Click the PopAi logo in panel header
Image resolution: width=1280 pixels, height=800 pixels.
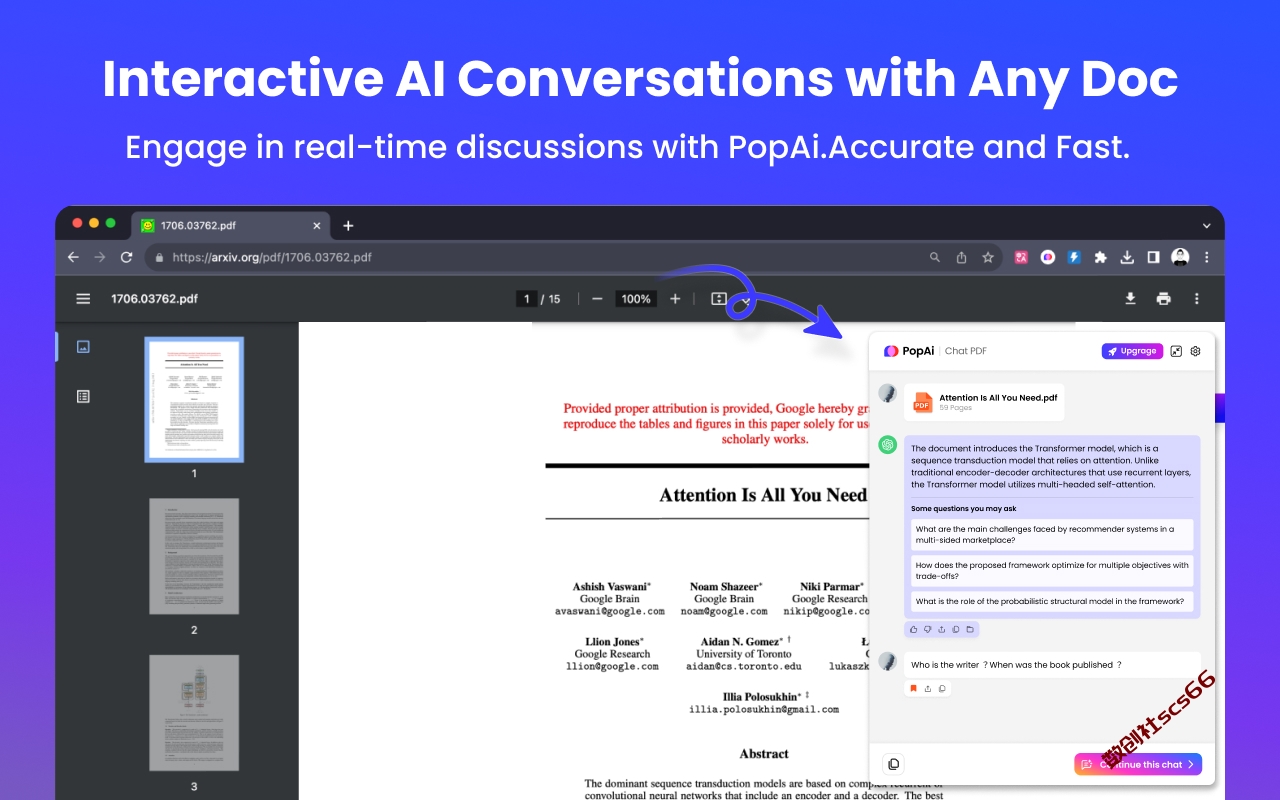tap(909, 351)
